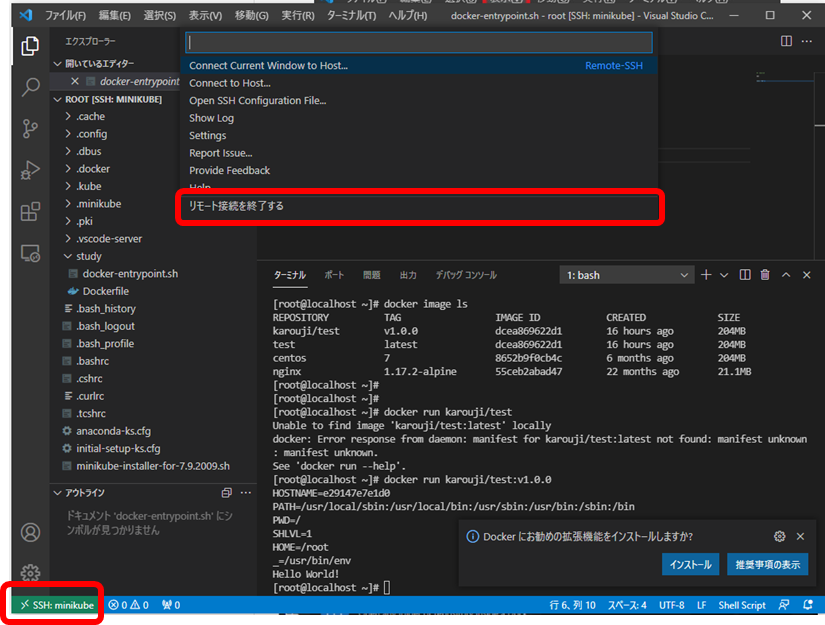825x625 pixels.
Task: Close docker-entrypoint.sh in open editors
Action: 75,81
